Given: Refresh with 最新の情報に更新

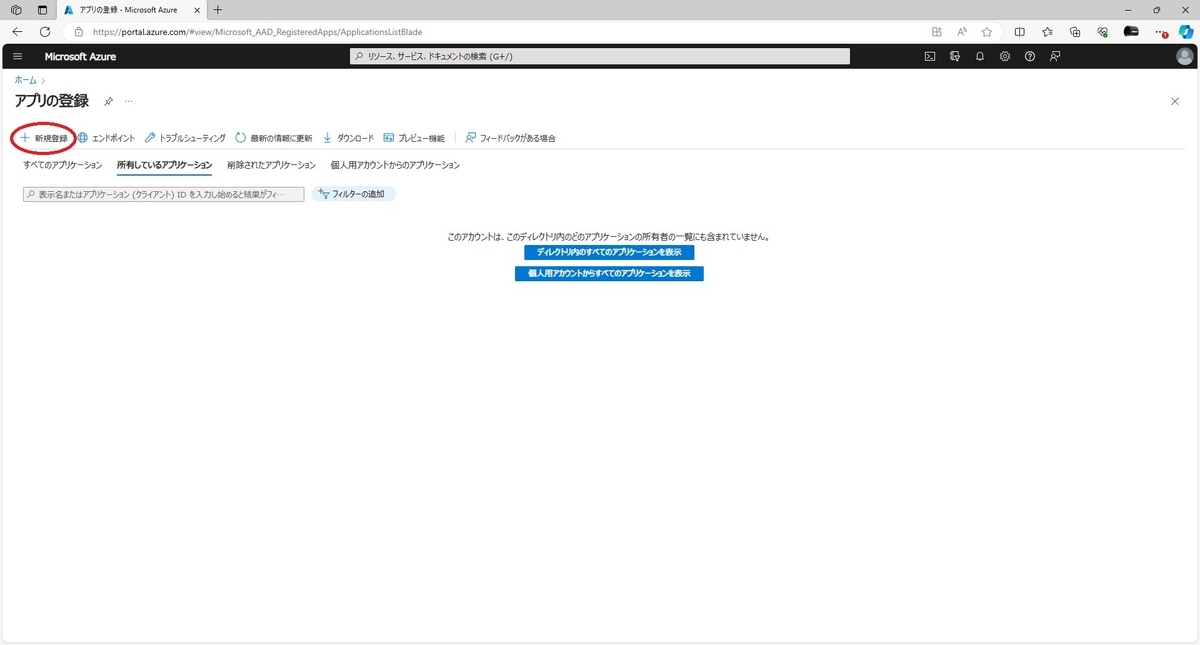Looking at the screenshot, I should point(275,138).
